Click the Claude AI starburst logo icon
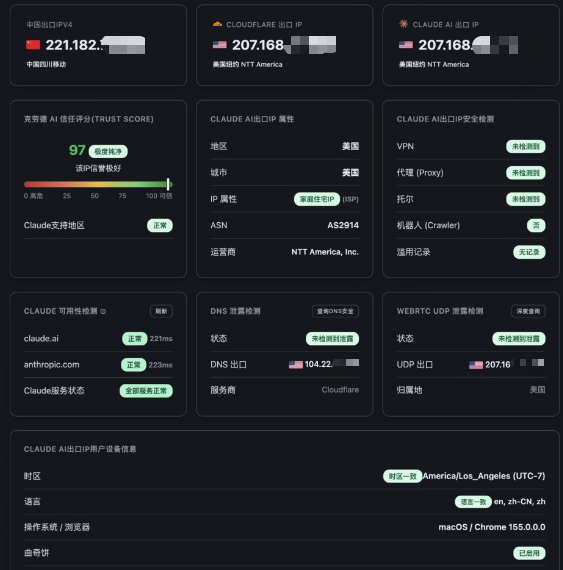Screen dimensions: 563x570 click(403, 24)
